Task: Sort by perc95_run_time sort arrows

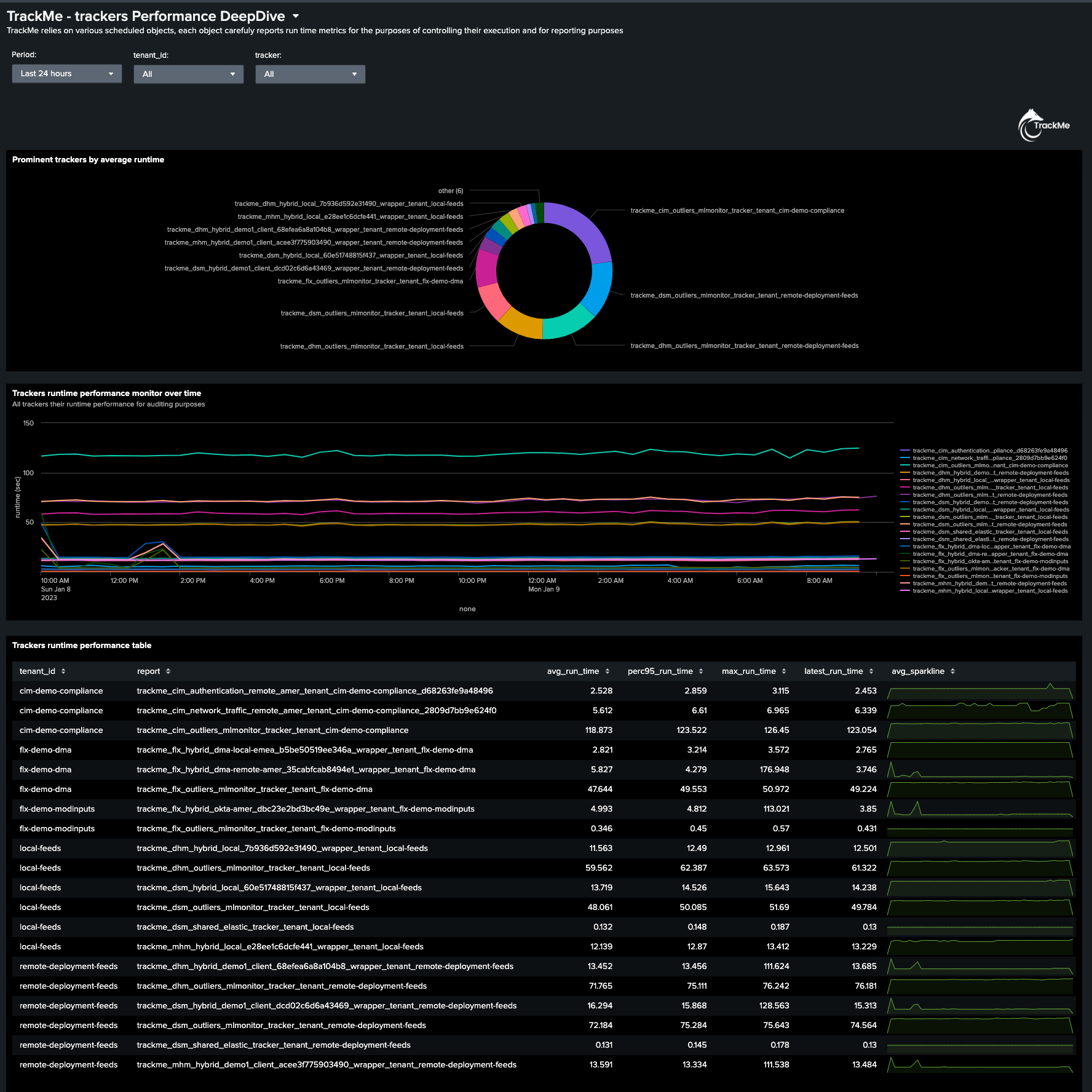Action: 701,671
